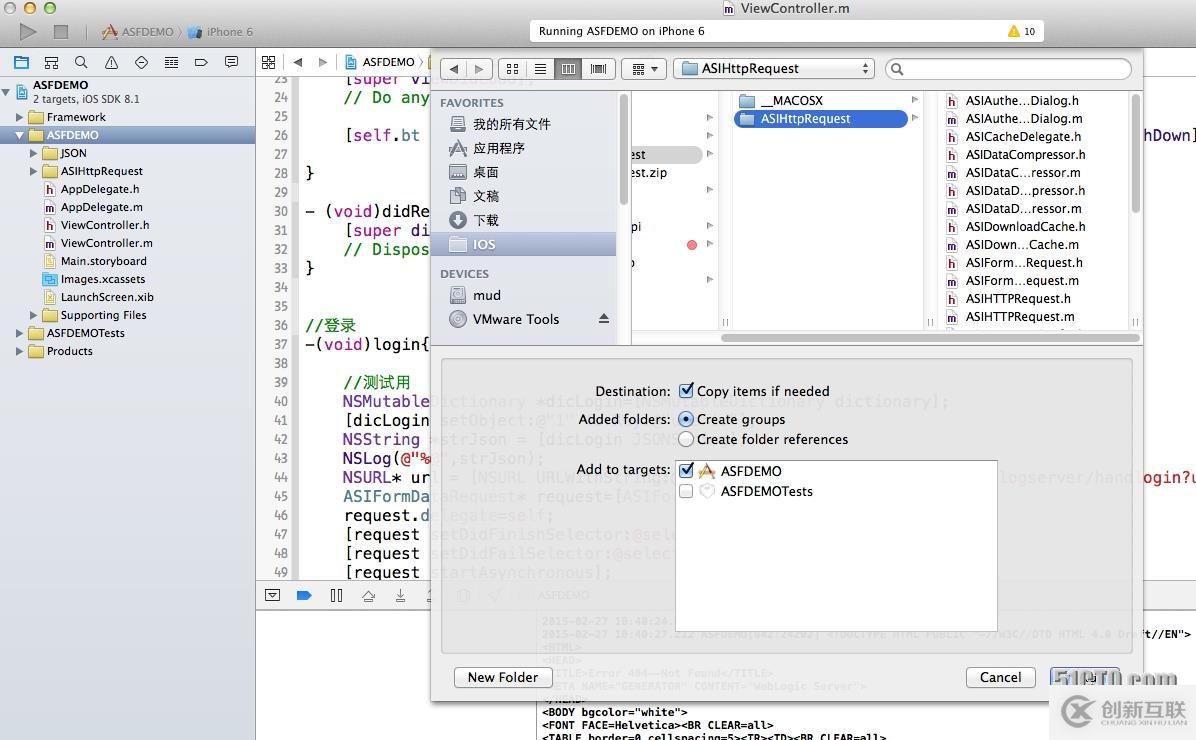Toggle Copy items if needed checkbox
This screenshot has height=740, width=1196.
(x=686, y=391)
